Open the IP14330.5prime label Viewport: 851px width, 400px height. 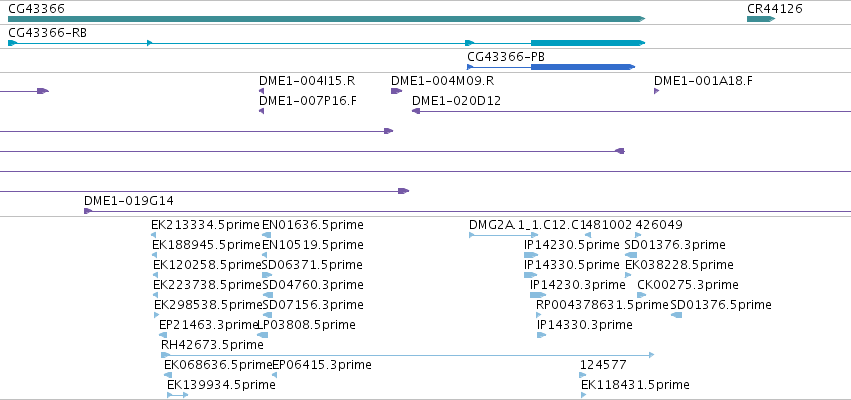(x=571, y=265)
